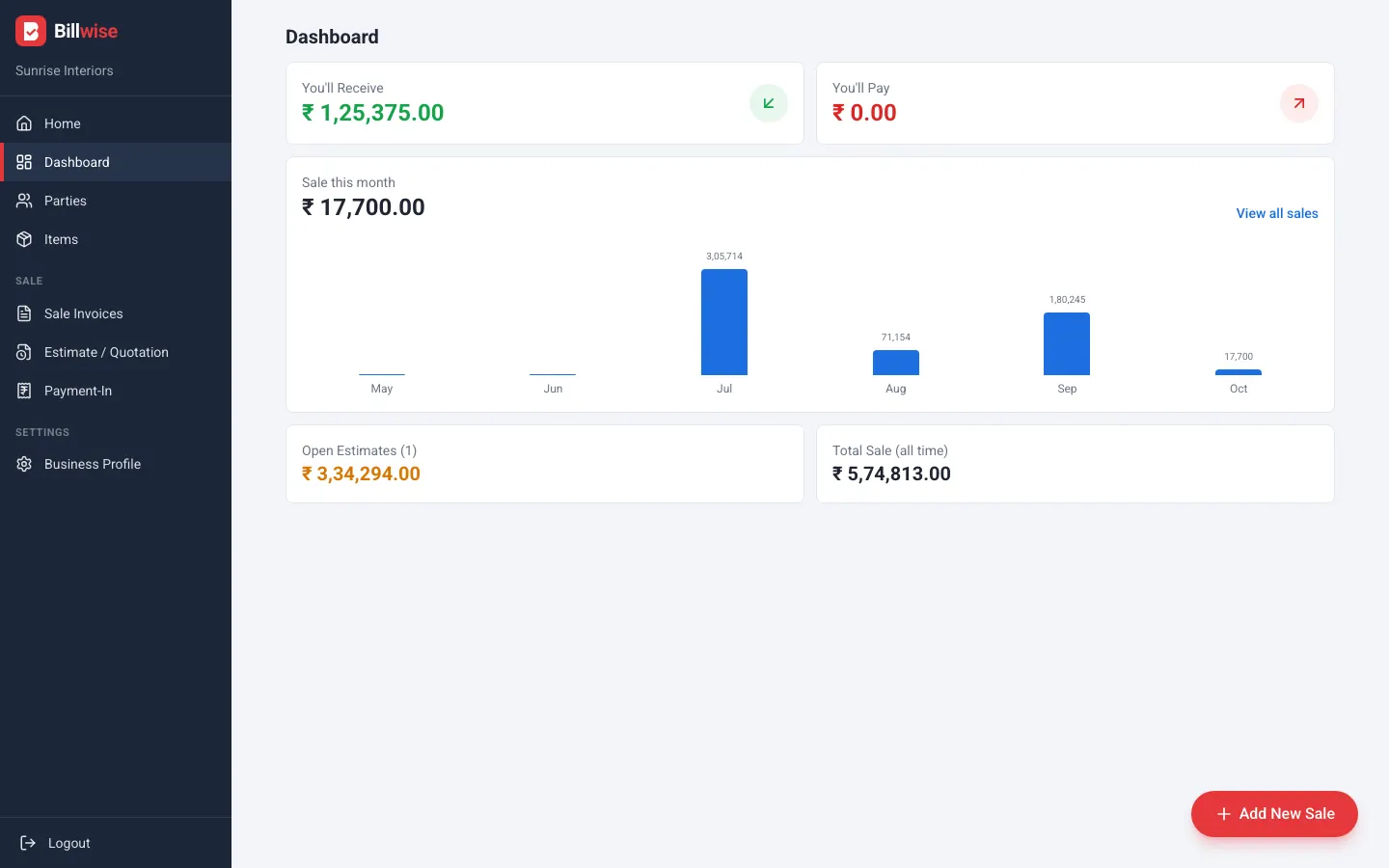Click the 3,05,714 label above Jul bar

[x=724, y=257]
